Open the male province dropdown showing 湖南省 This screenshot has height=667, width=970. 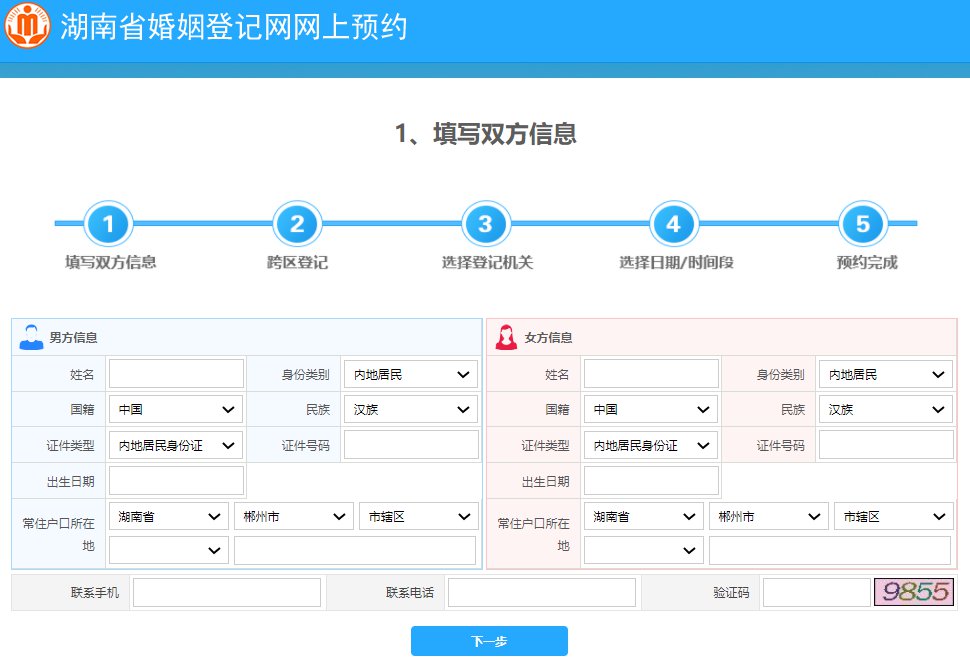tap(168, 517)
